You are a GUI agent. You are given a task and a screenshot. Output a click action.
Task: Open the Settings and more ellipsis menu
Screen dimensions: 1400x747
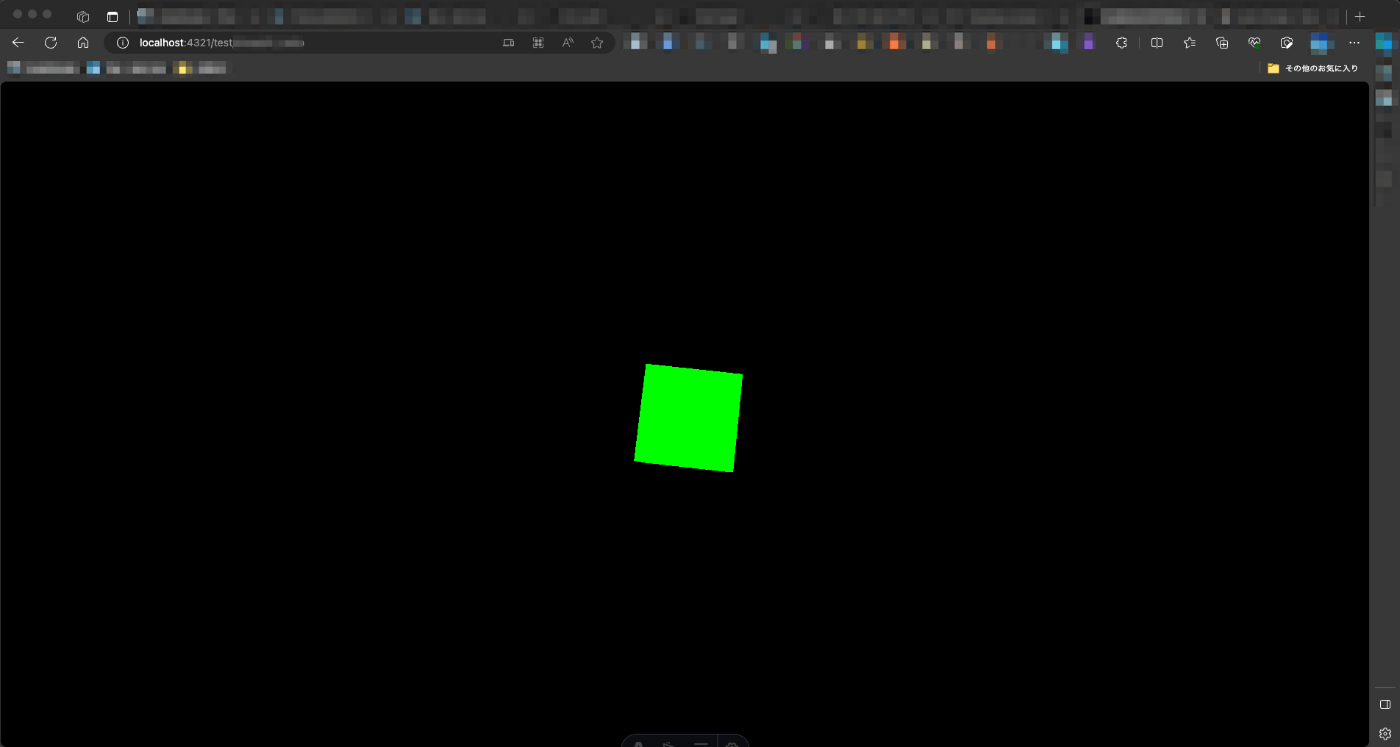(1354, 43)
